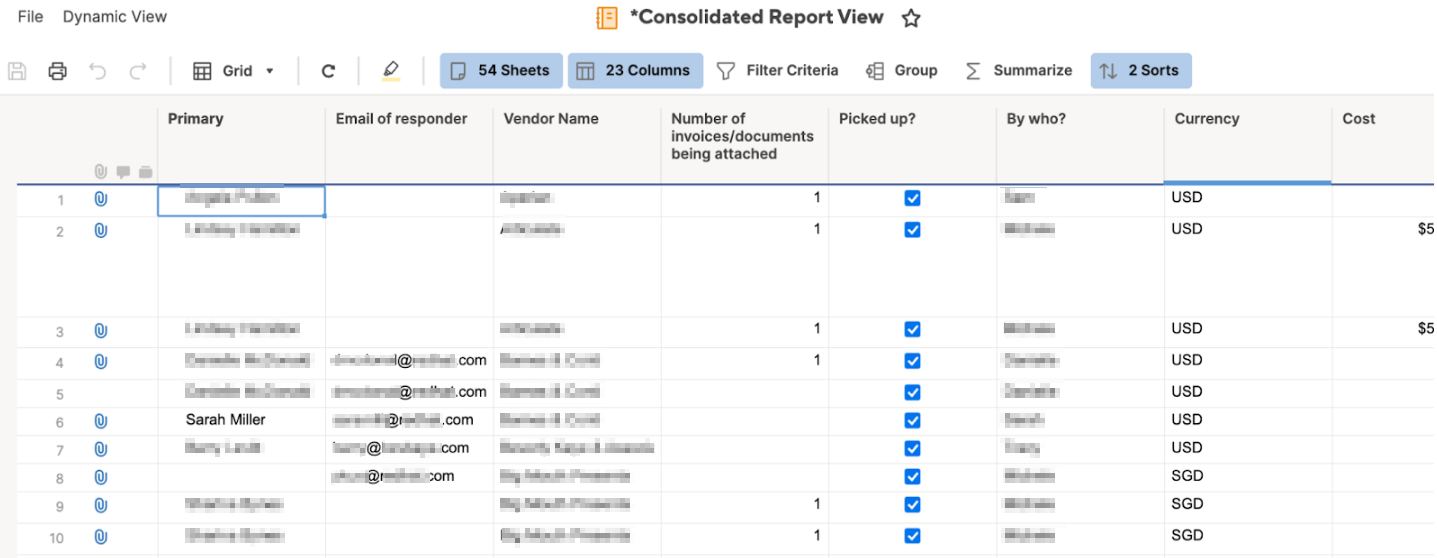Uncheck Picked up checkbox in row 10

(x=912, y=536)
